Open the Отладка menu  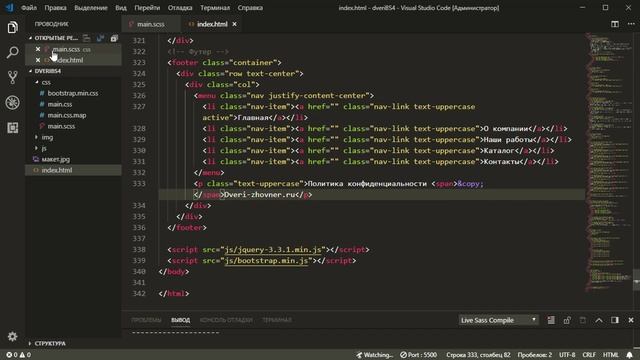[x=180, y=8]
